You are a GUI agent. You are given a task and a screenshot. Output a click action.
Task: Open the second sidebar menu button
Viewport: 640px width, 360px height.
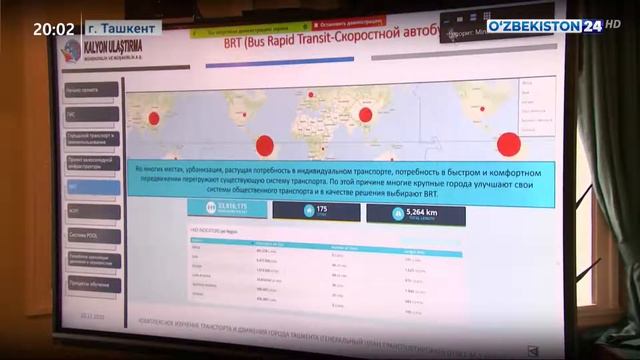click(x=92, y=115)
